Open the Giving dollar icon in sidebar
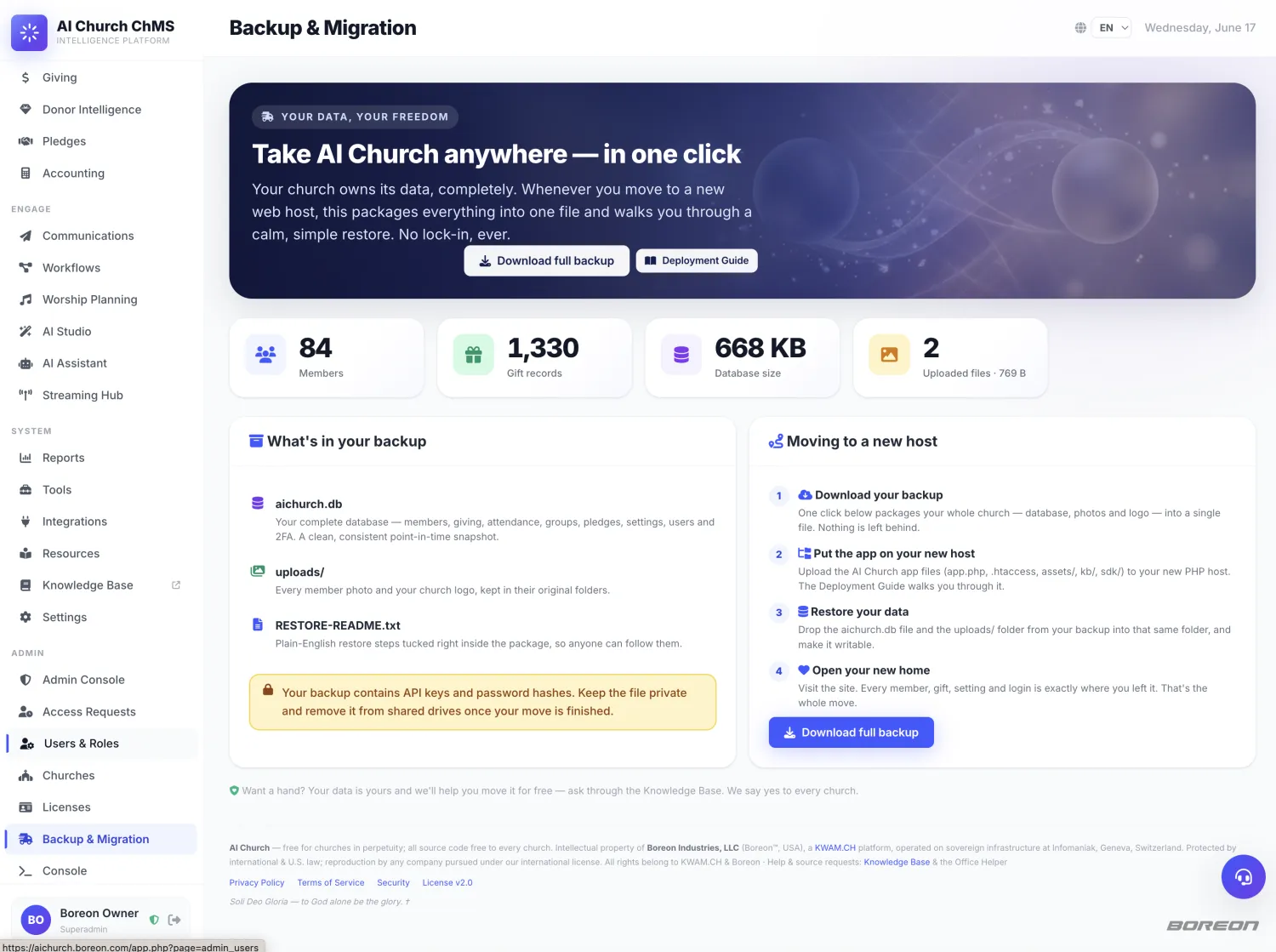 pos(26,77)
